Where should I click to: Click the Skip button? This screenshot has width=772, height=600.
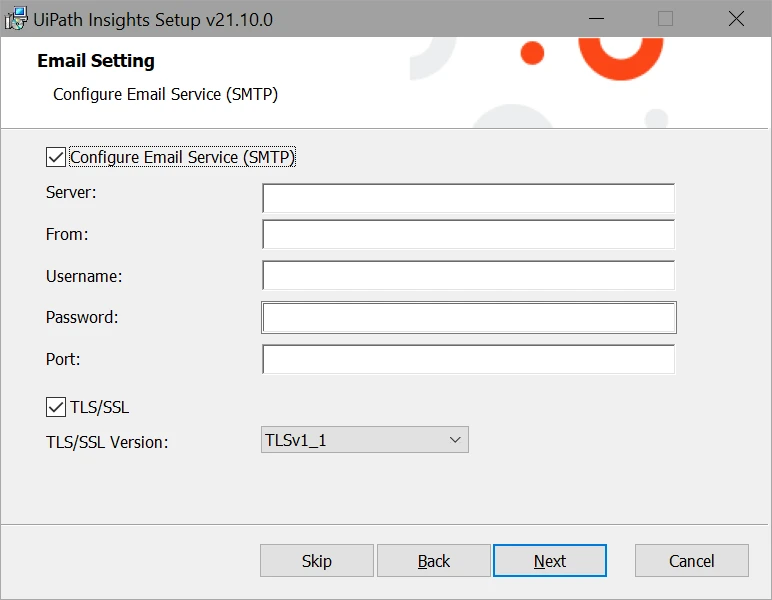[x=317, y=561]
